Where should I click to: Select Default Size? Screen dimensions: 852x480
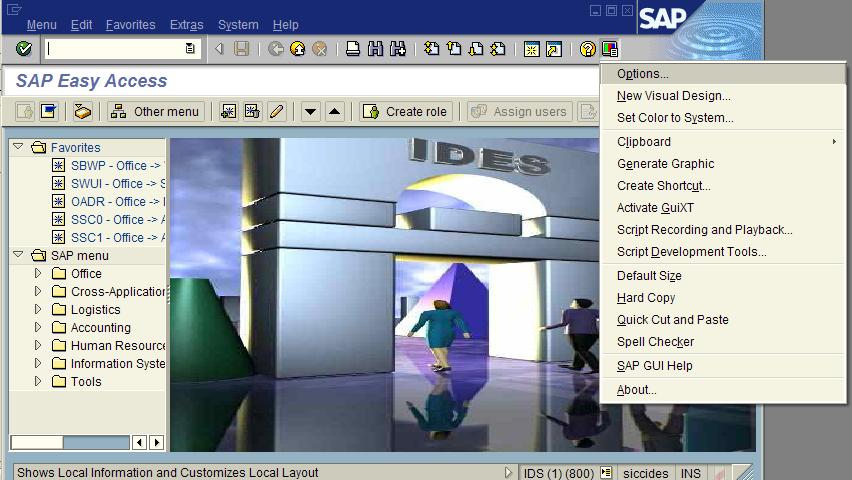tap(723, 276)
